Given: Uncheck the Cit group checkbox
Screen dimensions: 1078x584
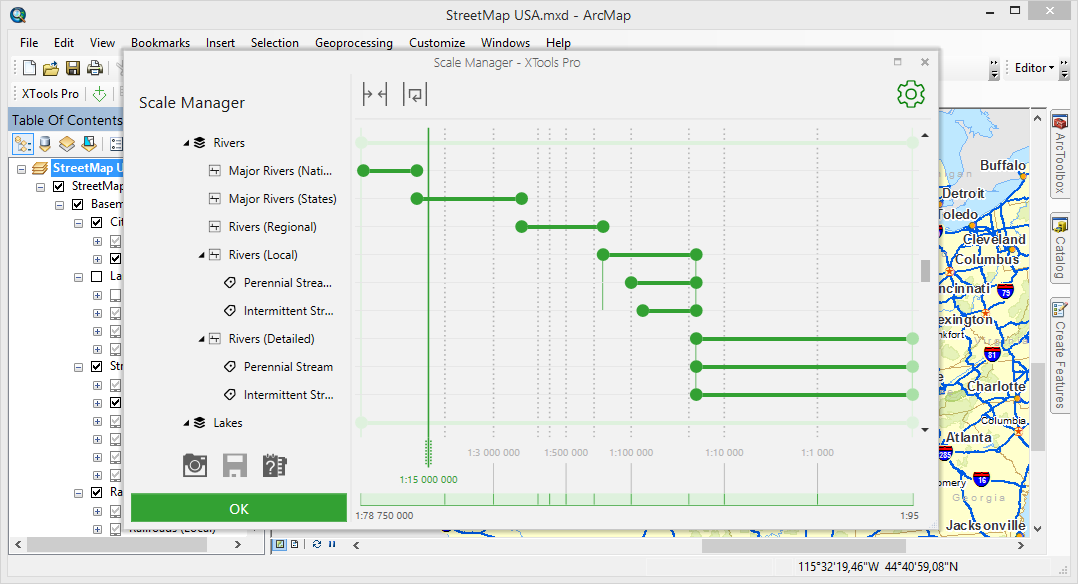Looking at the screenshot, I should point(97,222).
